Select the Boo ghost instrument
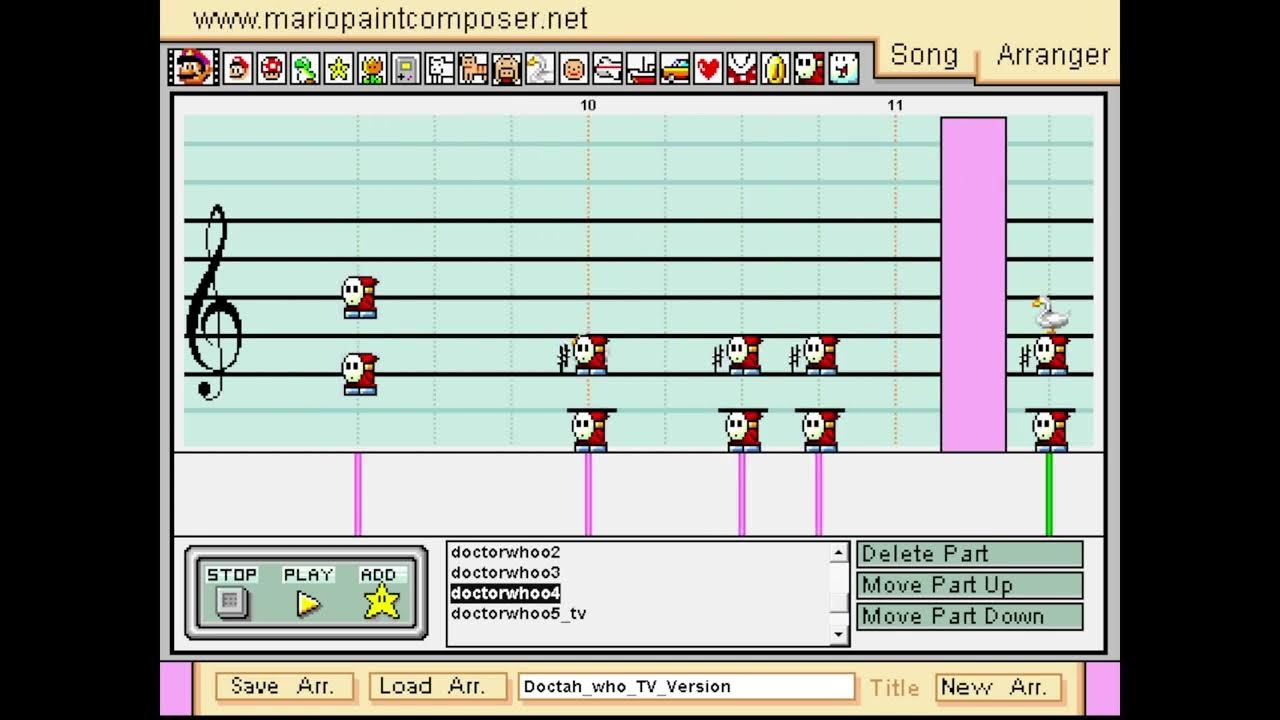Viewport: 1280px width, 720px height. coord(843,69)
